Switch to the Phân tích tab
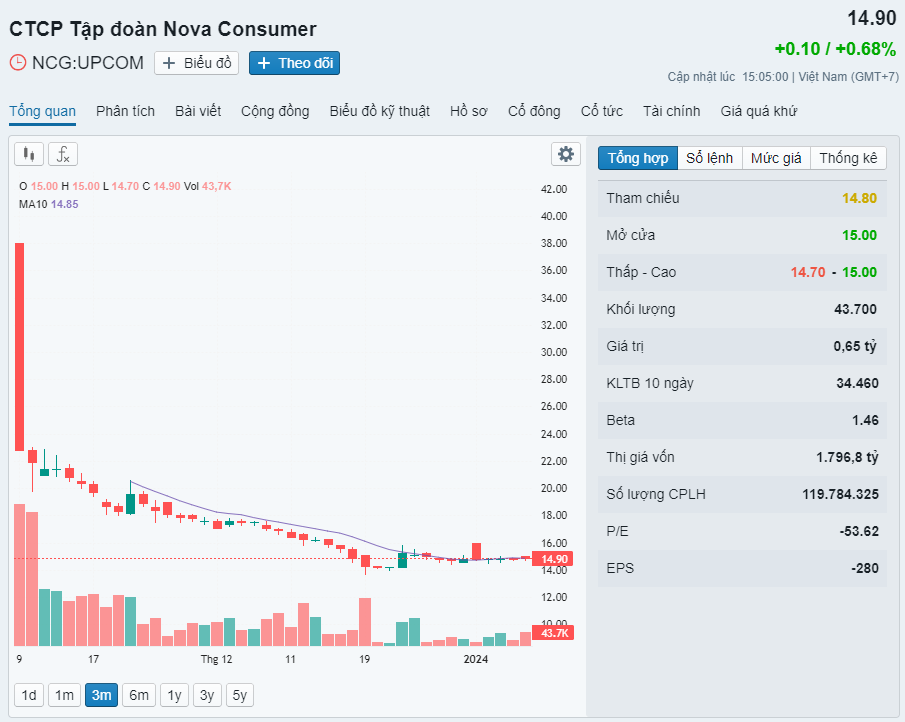 pos(125,111)
